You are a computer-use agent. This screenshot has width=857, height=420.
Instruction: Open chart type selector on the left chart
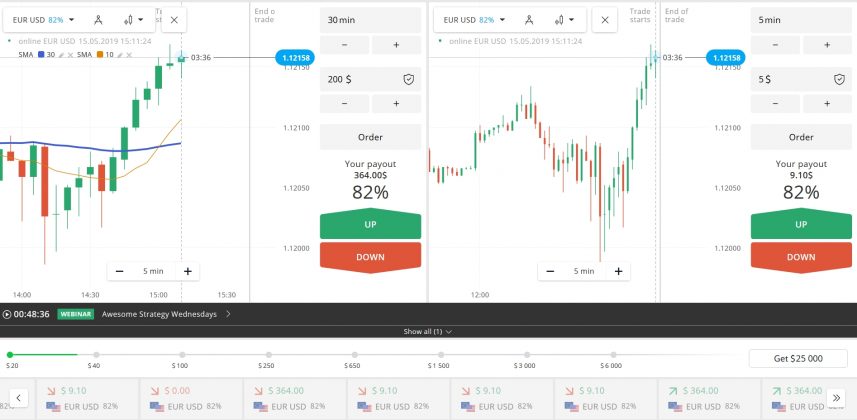click(x=131, y=19)
